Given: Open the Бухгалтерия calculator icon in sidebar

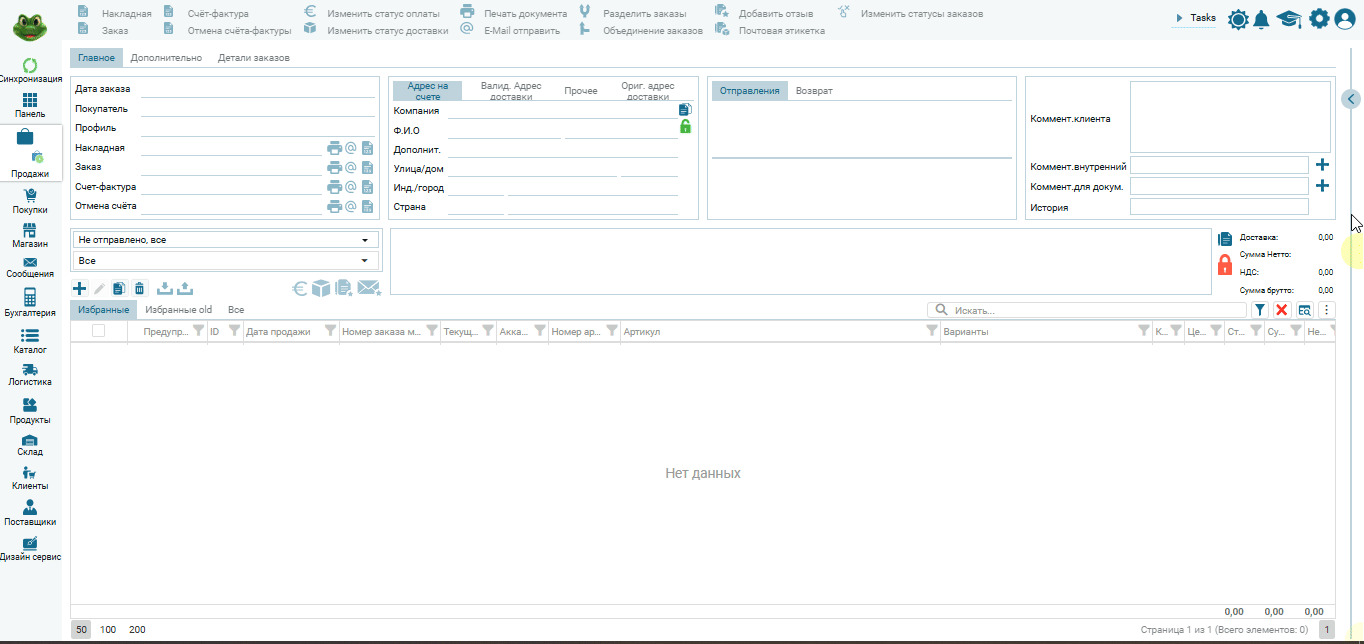Looking at the screenshot, I should click(x=30, y=297).
